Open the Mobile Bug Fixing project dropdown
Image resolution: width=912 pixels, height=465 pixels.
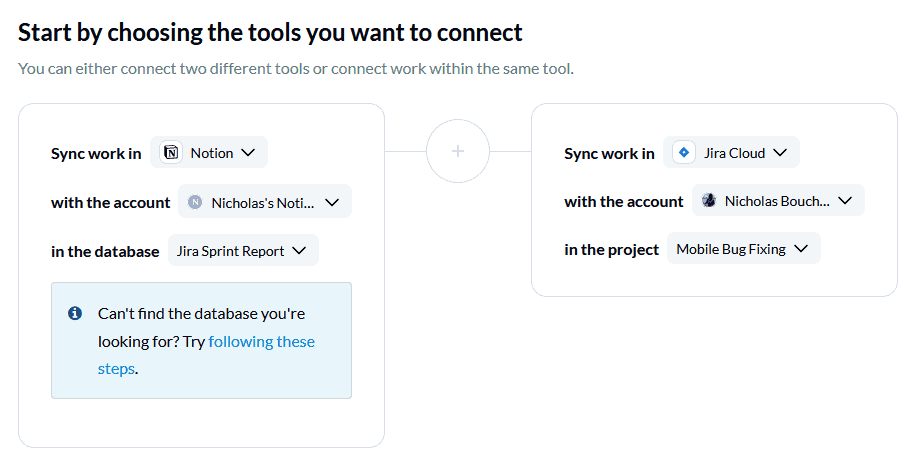tap(743, 249)
